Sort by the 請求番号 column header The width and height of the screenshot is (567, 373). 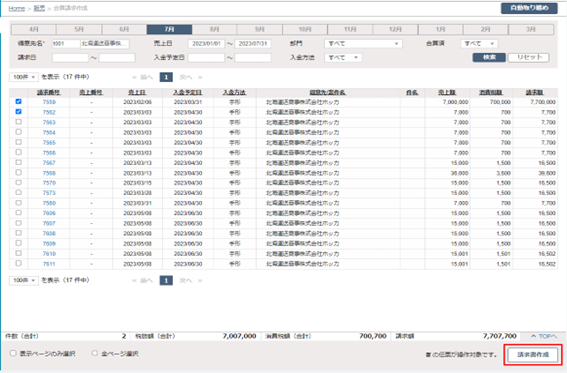pos(49,93)
